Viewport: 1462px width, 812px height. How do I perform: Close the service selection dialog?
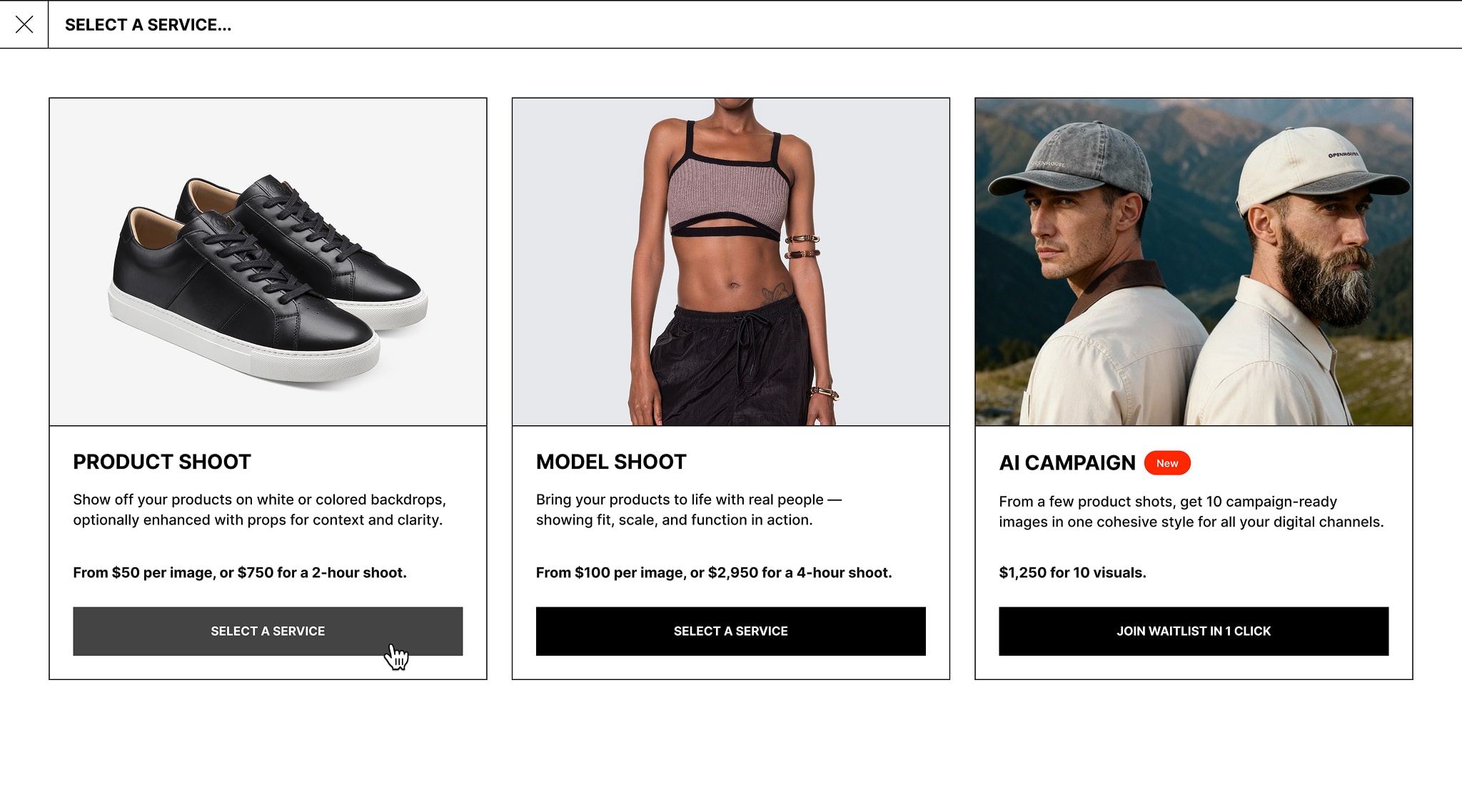tap(26, 25)
